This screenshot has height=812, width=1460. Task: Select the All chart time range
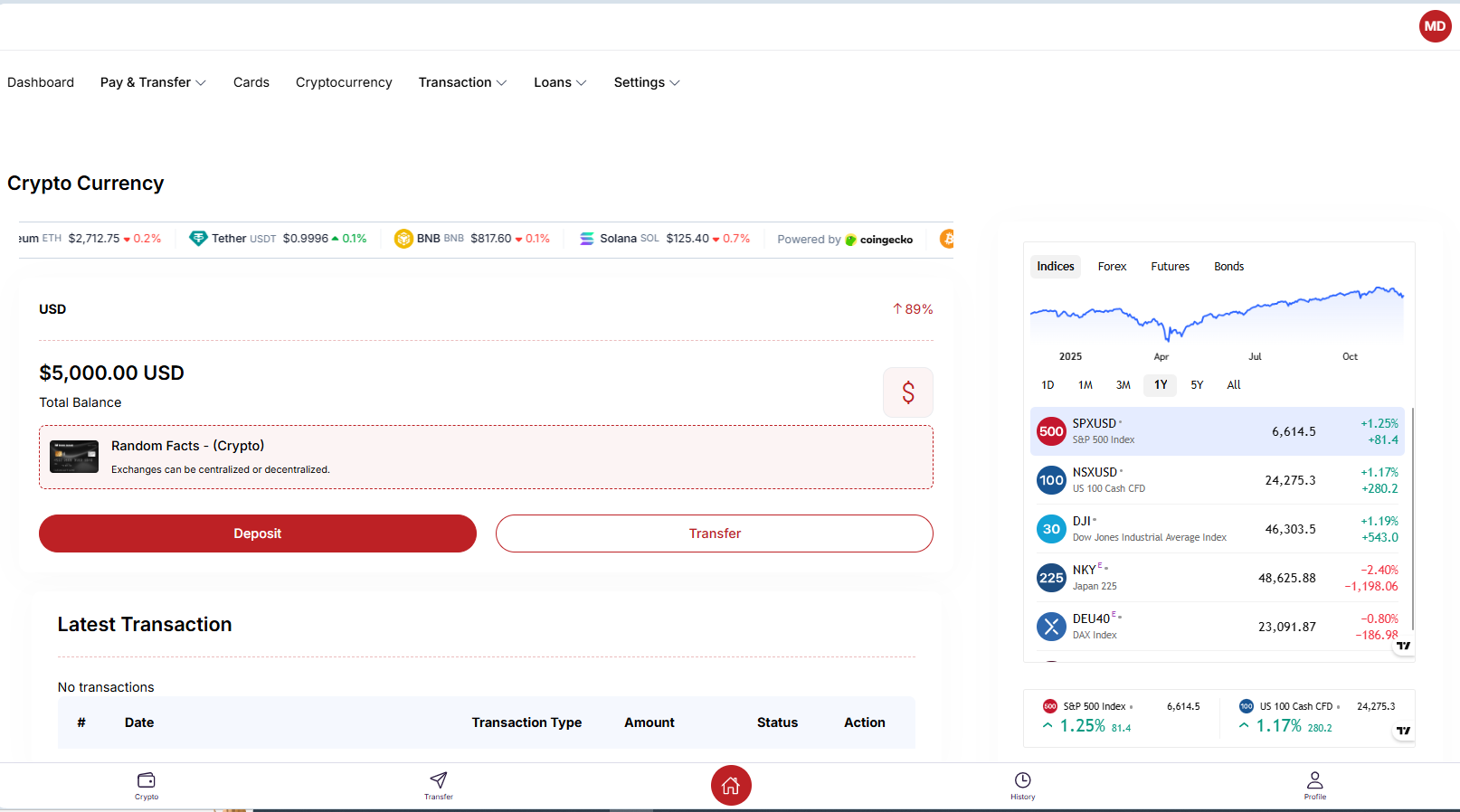pyautogui.click(x=1233, y=385)
